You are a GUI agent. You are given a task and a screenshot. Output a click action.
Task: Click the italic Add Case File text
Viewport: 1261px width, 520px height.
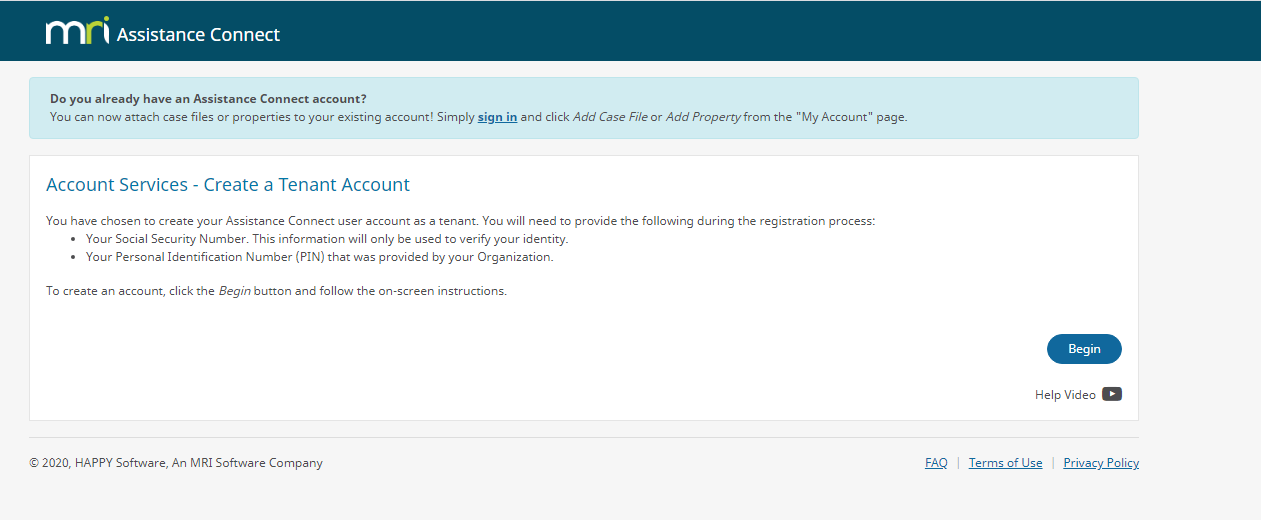(x=610, y=117)
